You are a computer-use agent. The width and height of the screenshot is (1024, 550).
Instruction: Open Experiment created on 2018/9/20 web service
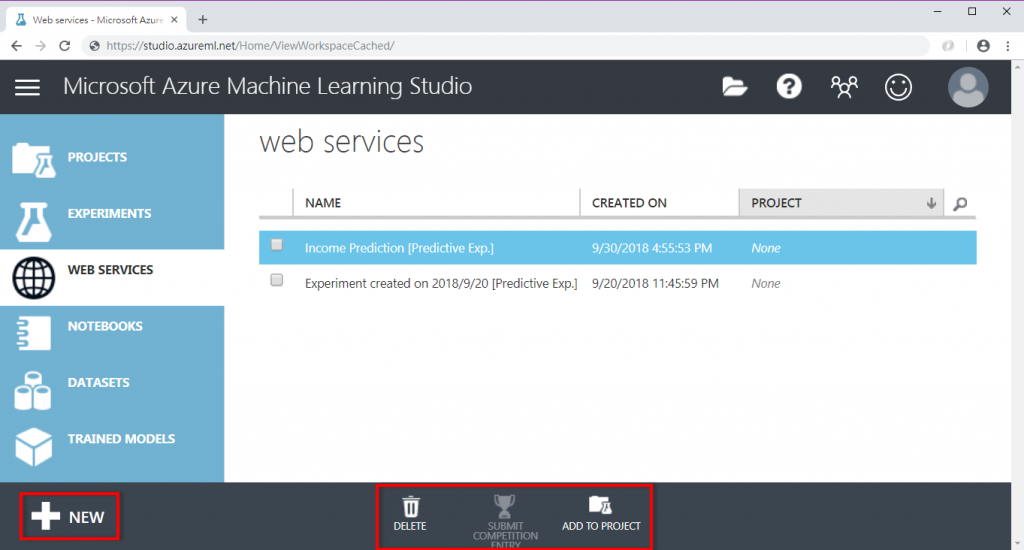click(x=441, y=283)
